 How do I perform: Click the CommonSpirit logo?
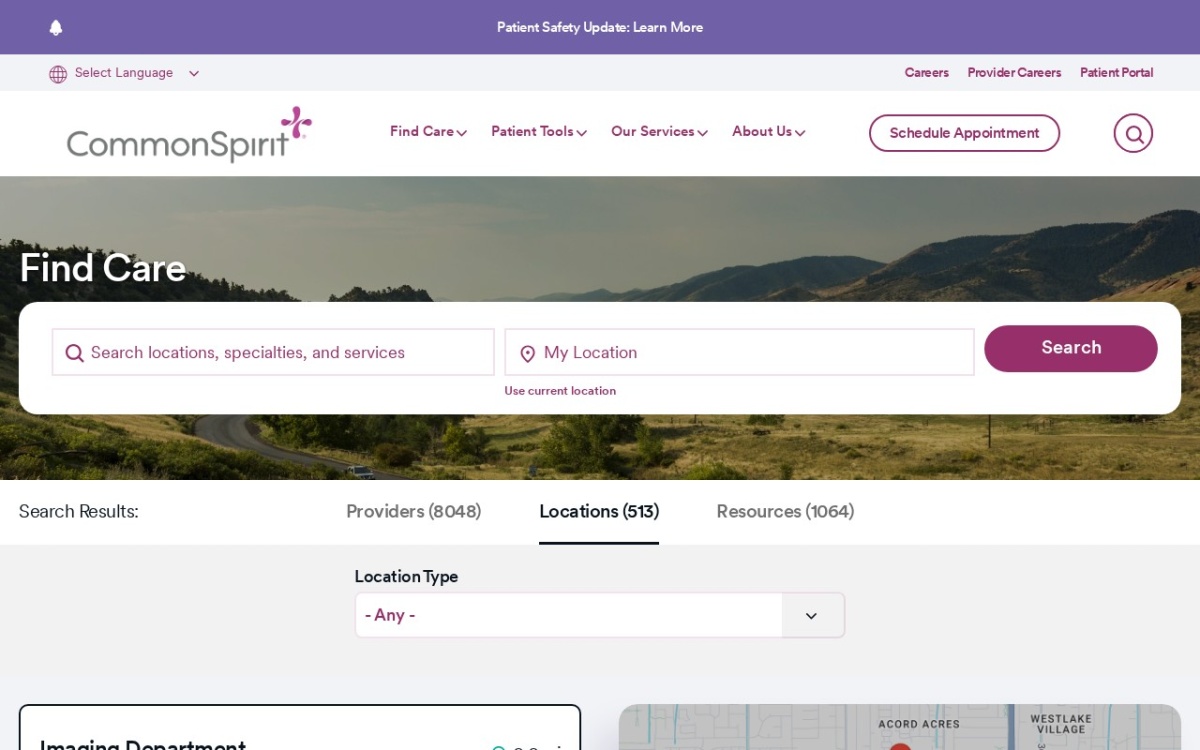(189, 134)
